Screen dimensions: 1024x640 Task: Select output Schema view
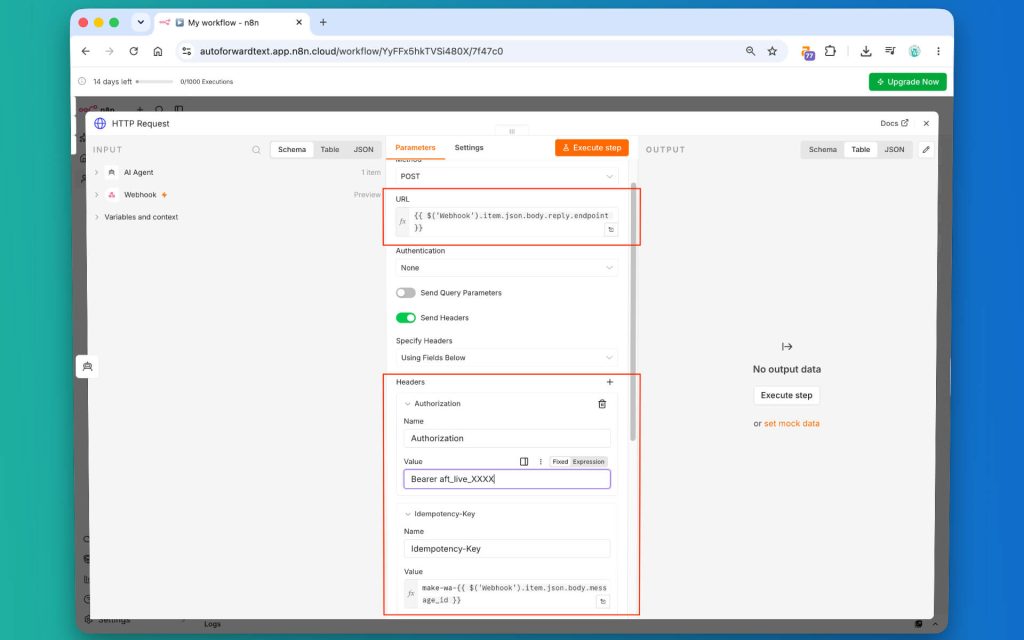[823, 150]
